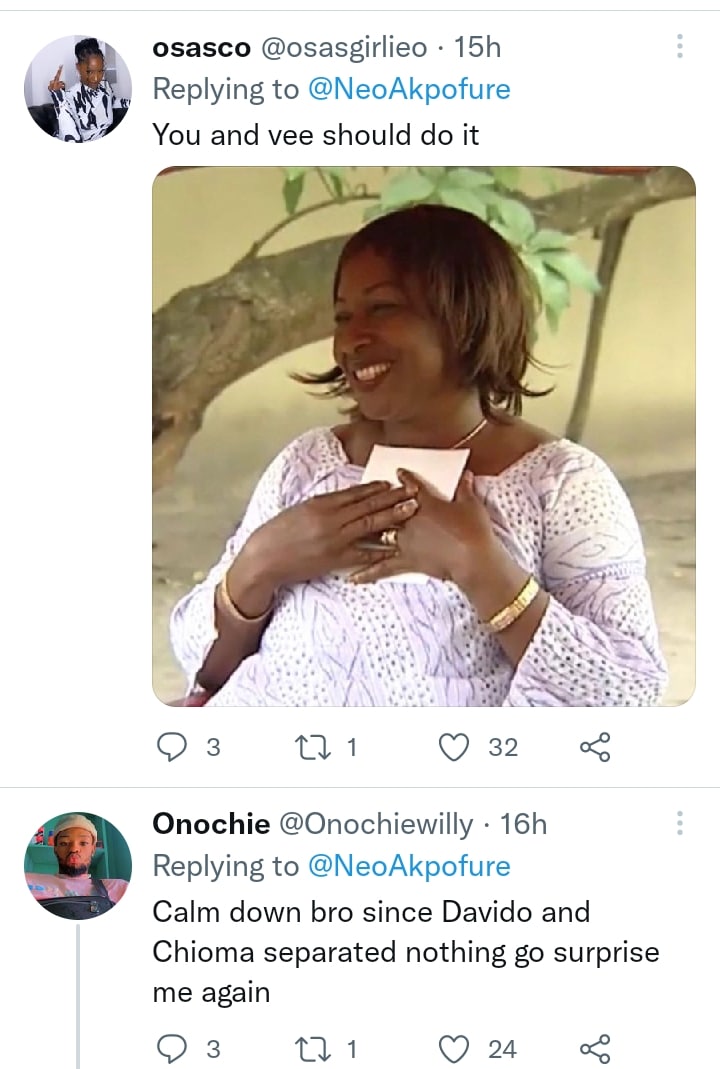
Task: Like Onochie's tweet with the heart icon
Action: pos(455,1049)
